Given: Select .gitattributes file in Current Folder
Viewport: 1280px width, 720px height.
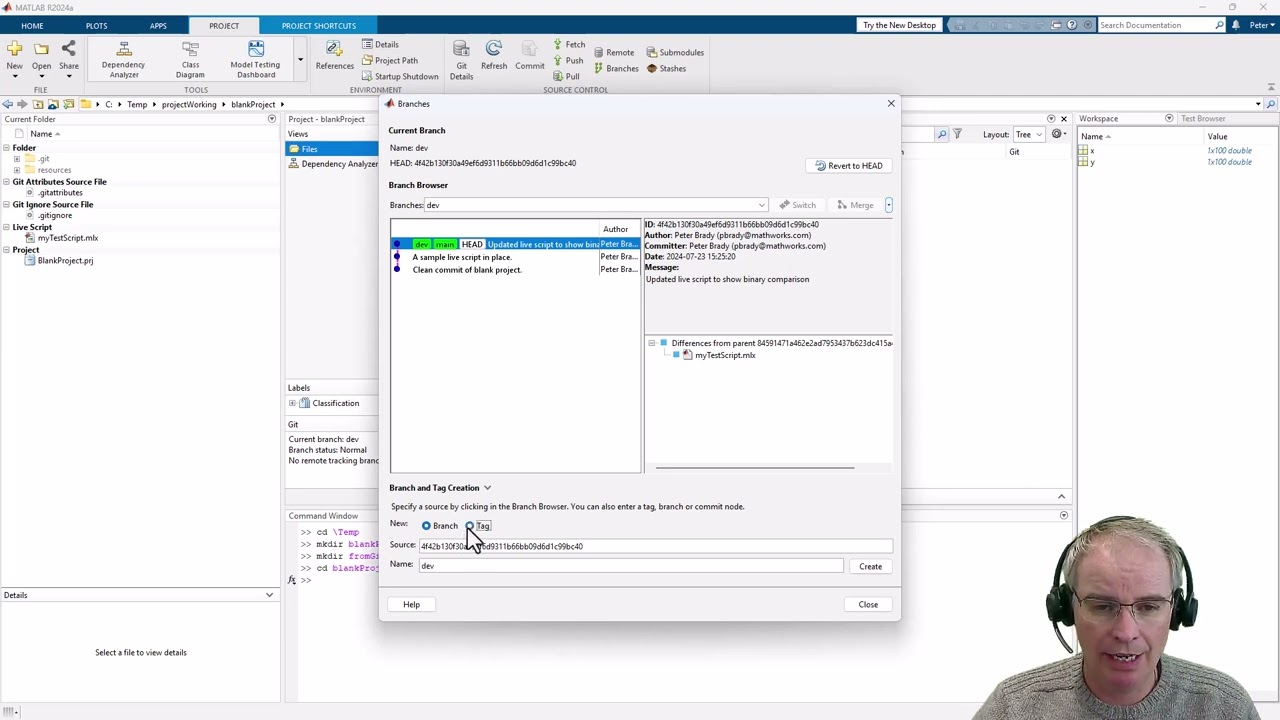Looking at the screenshot, I should 60,193.
